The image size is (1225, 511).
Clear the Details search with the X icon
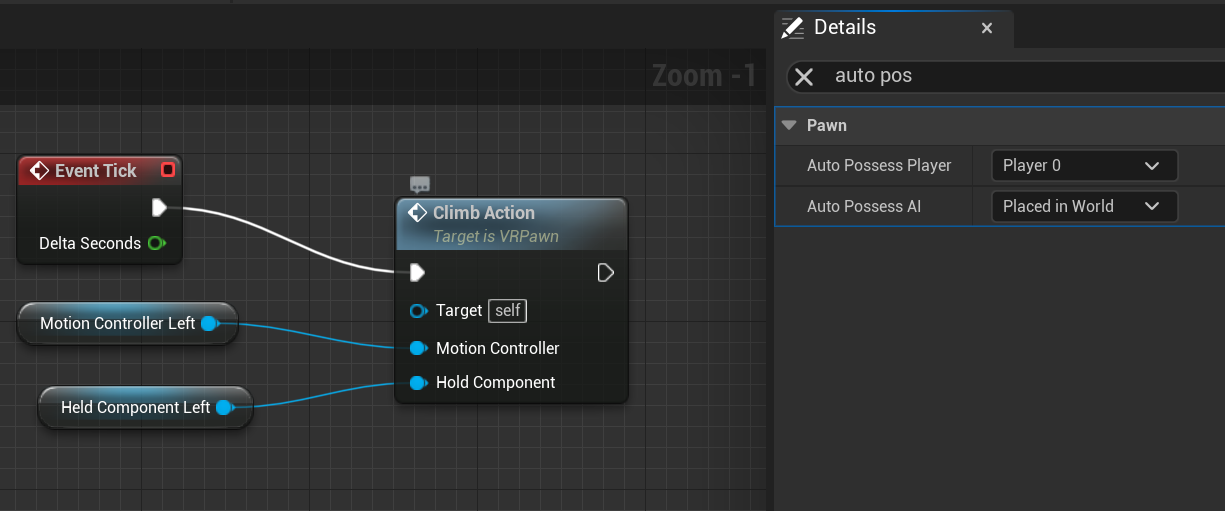[804, 76]
